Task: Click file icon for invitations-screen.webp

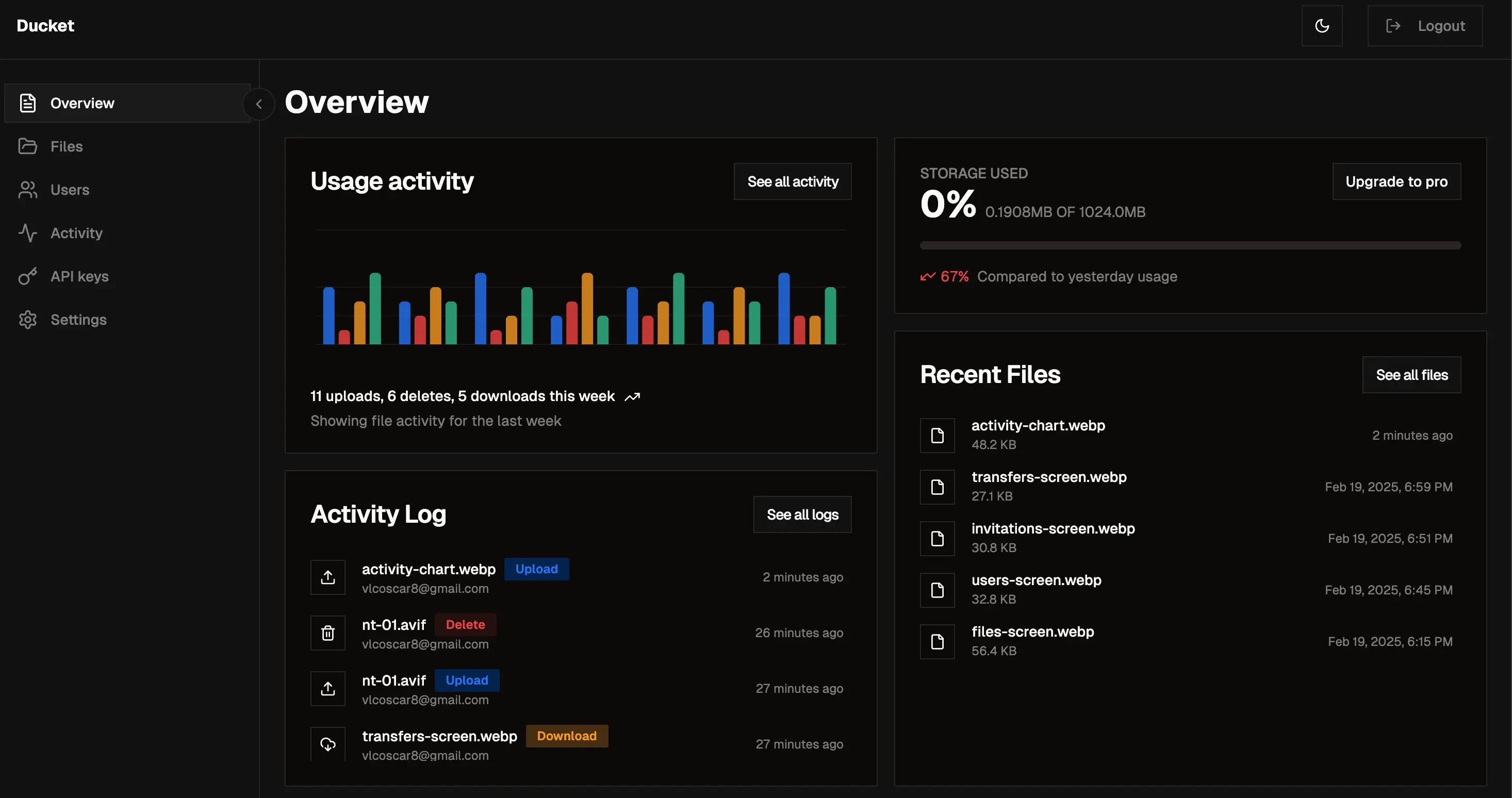Action: point(938,539)
